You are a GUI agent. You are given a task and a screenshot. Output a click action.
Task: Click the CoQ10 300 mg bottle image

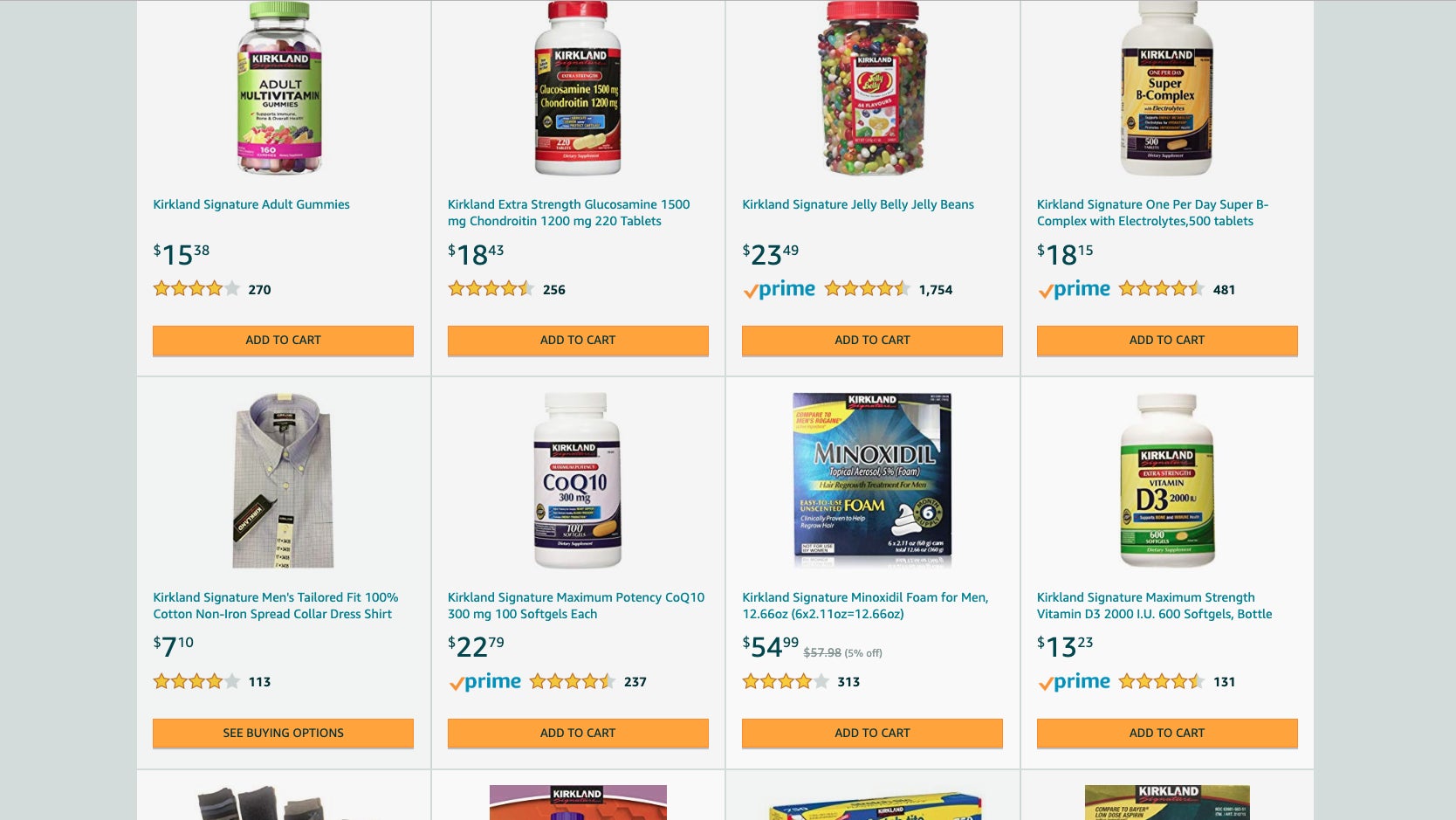[577, 480]
